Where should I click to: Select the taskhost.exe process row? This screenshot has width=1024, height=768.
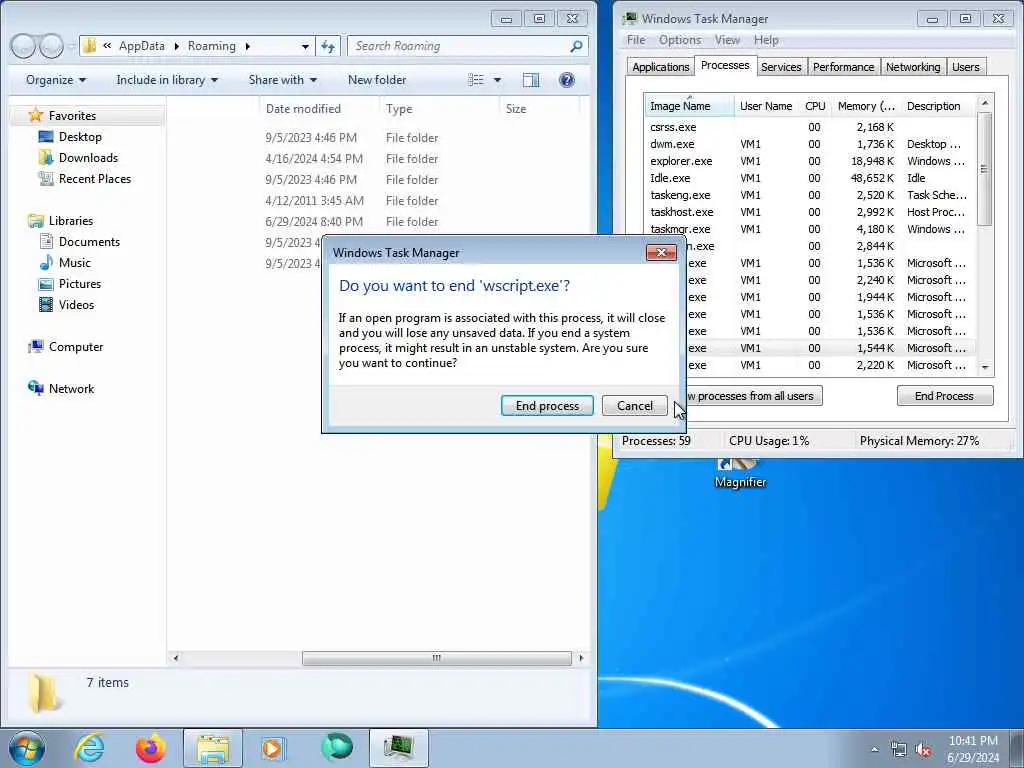(x=810, y=212)
